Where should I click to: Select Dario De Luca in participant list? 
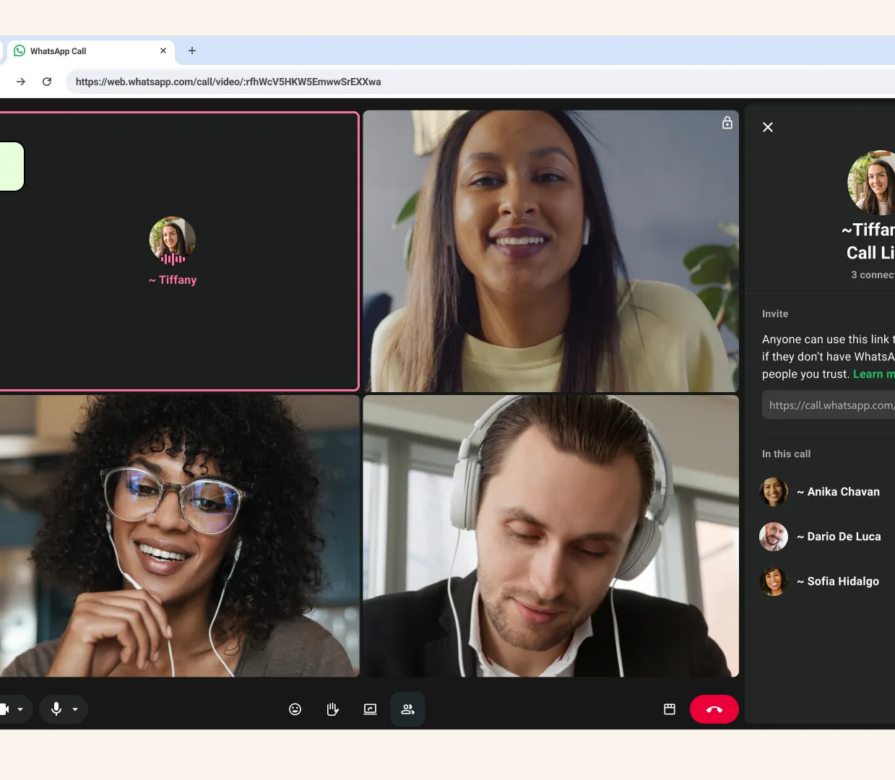[827, 536]
